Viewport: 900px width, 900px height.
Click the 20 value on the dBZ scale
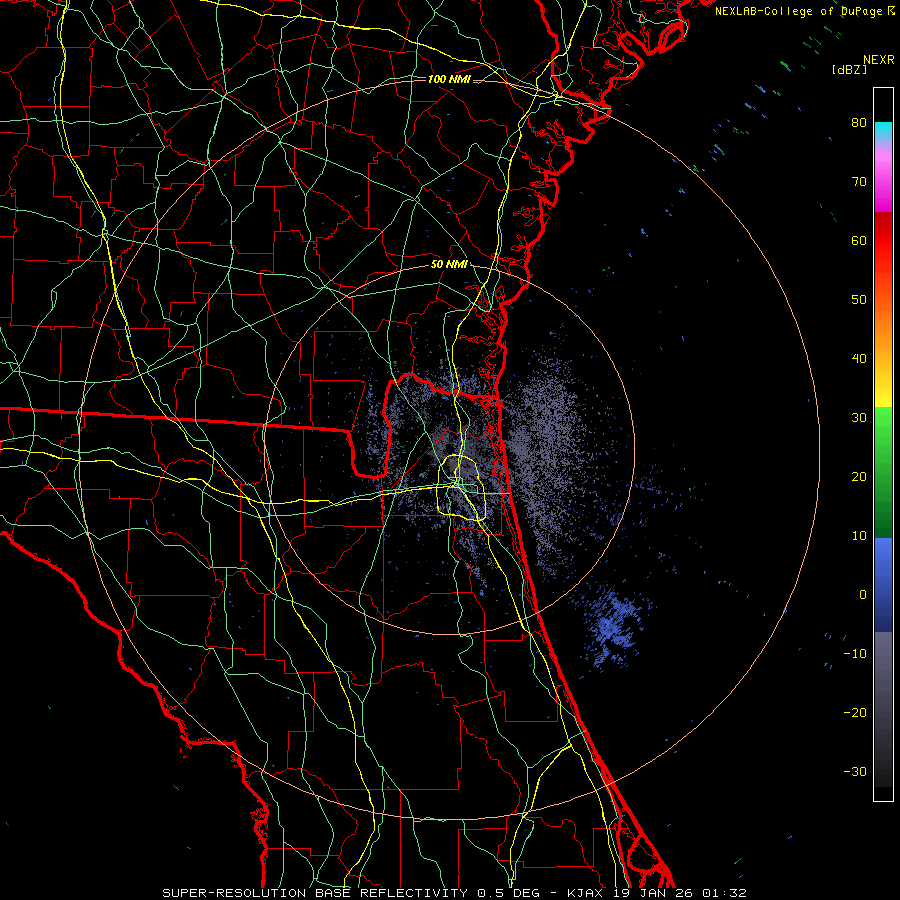[859, 476]
